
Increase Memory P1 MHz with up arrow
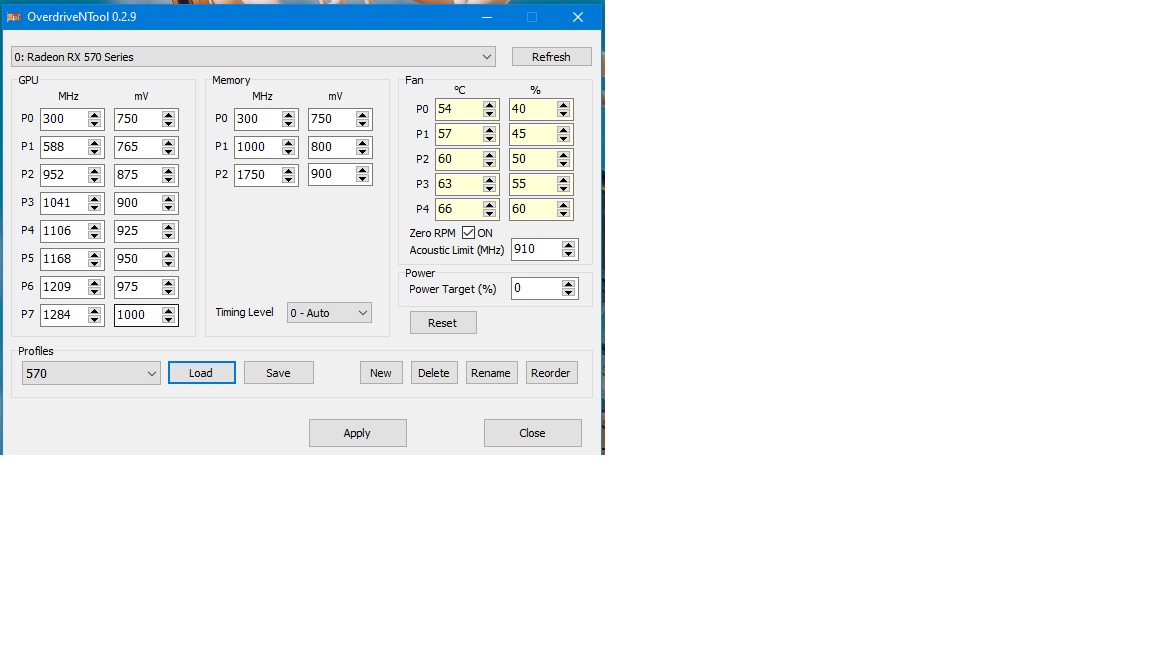pyautogui.click(x=288, y=143)
